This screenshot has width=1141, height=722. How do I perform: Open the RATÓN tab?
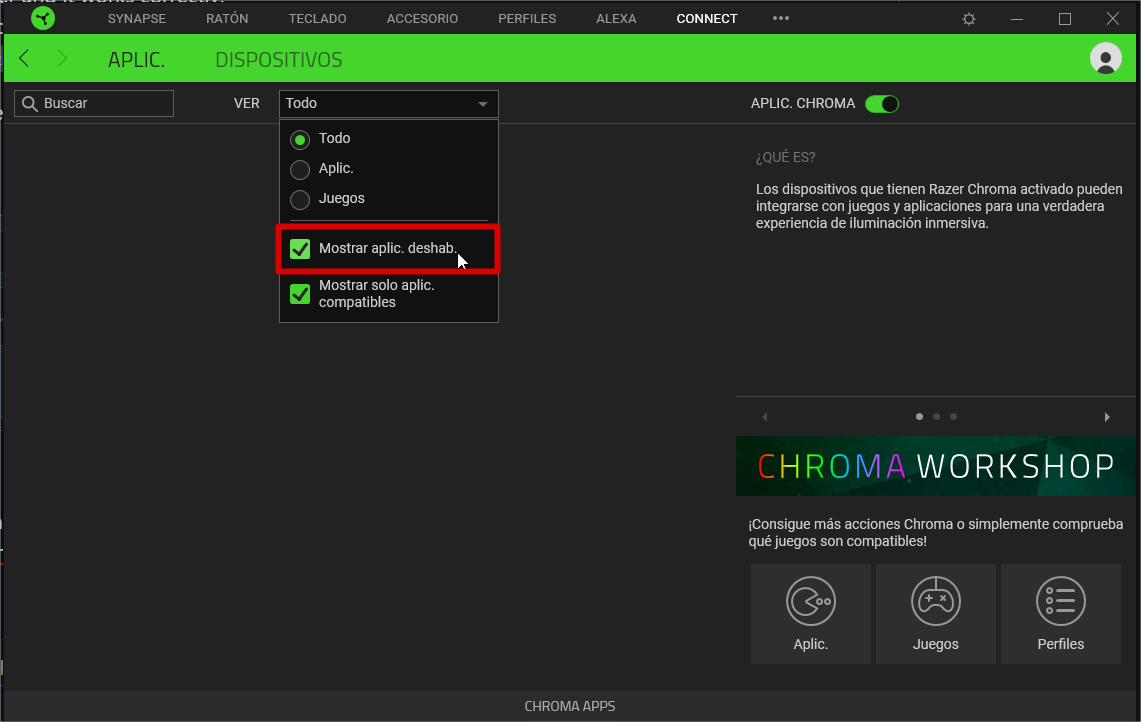click(x=227, y=18)
